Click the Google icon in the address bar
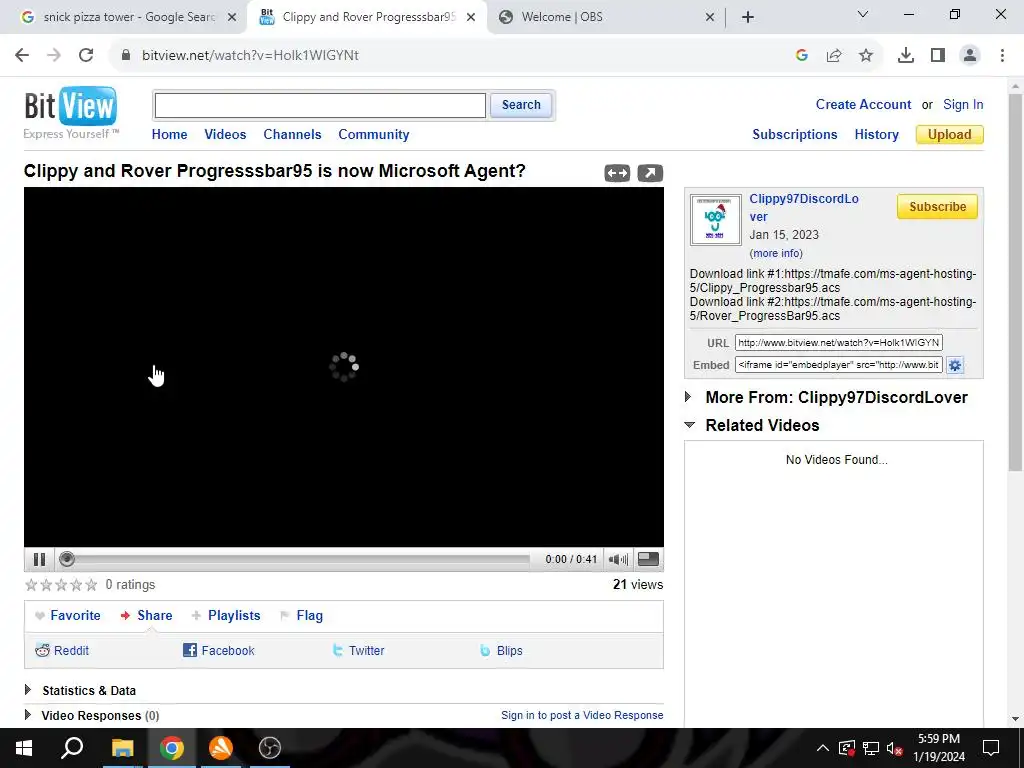The width and height of the screenshot is (1024, 768). click(801, 56)
